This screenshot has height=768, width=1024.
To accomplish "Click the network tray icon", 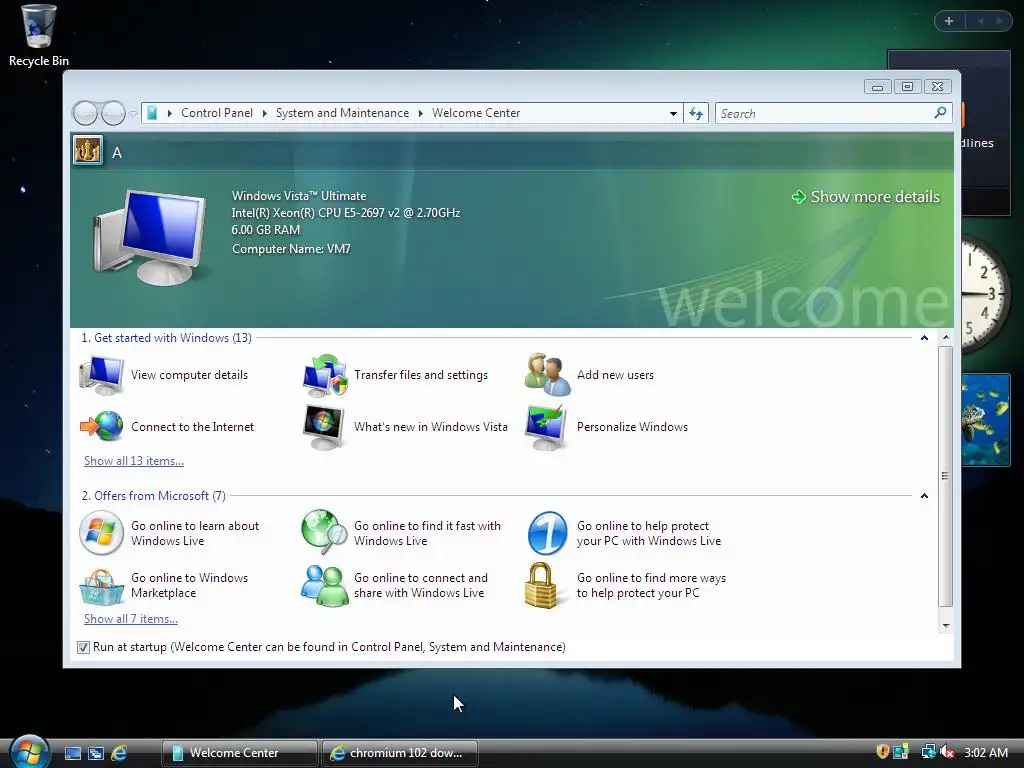I will [927, 752].
